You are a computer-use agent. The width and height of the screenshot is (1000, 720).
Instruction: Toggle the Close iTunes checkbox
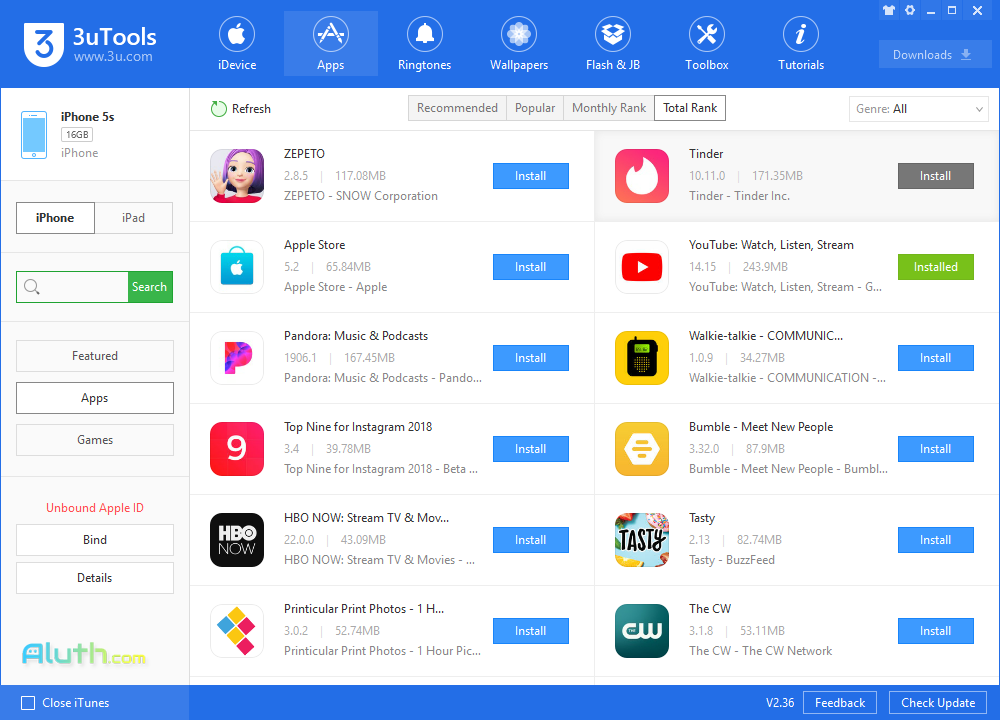28,703
